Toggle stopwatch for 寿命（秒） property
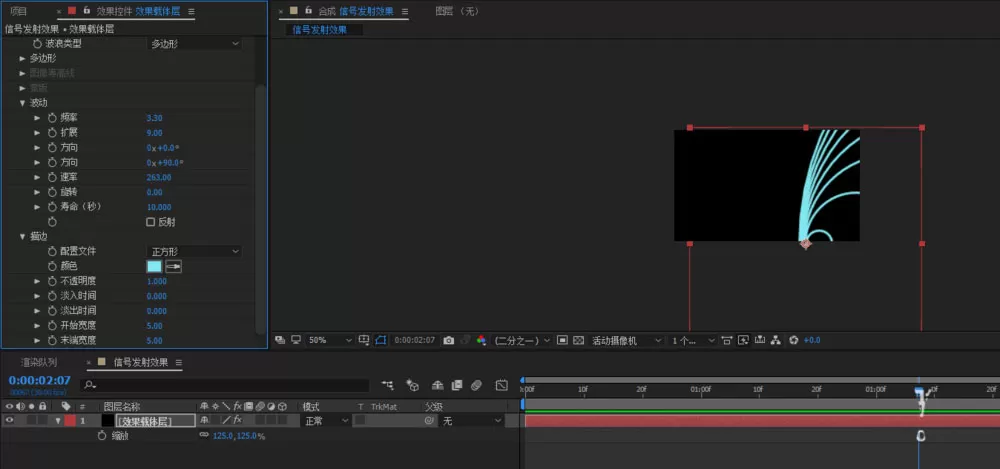 click(52, 207)
